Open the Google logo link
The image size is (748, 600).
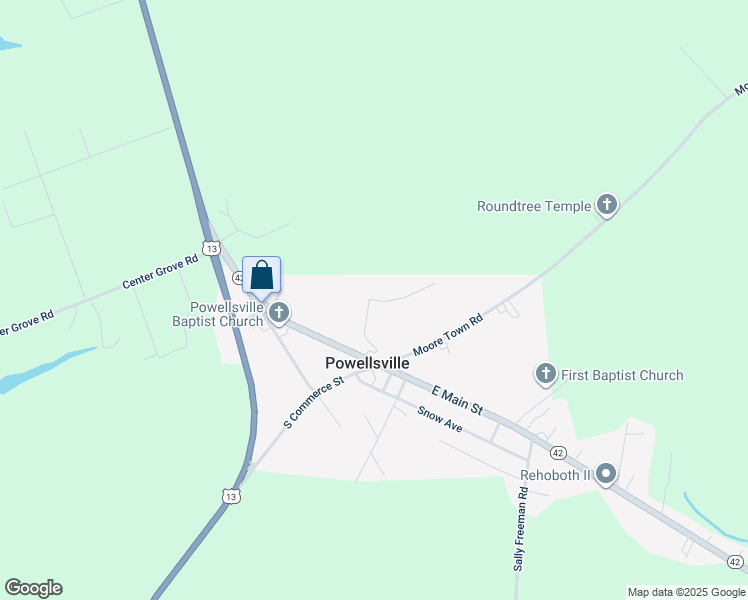33,588
